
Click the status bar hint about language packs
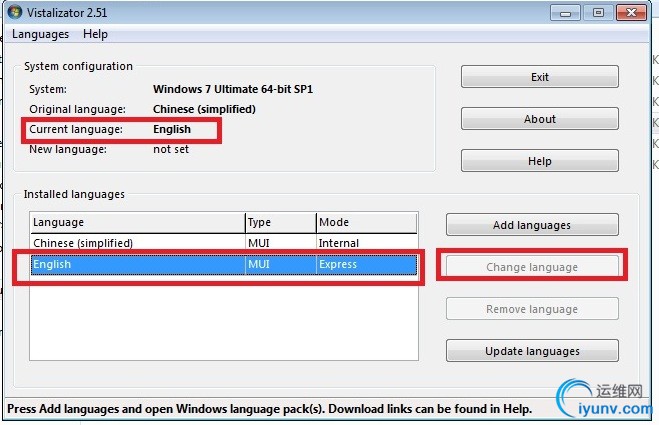(x=270, y=409)
